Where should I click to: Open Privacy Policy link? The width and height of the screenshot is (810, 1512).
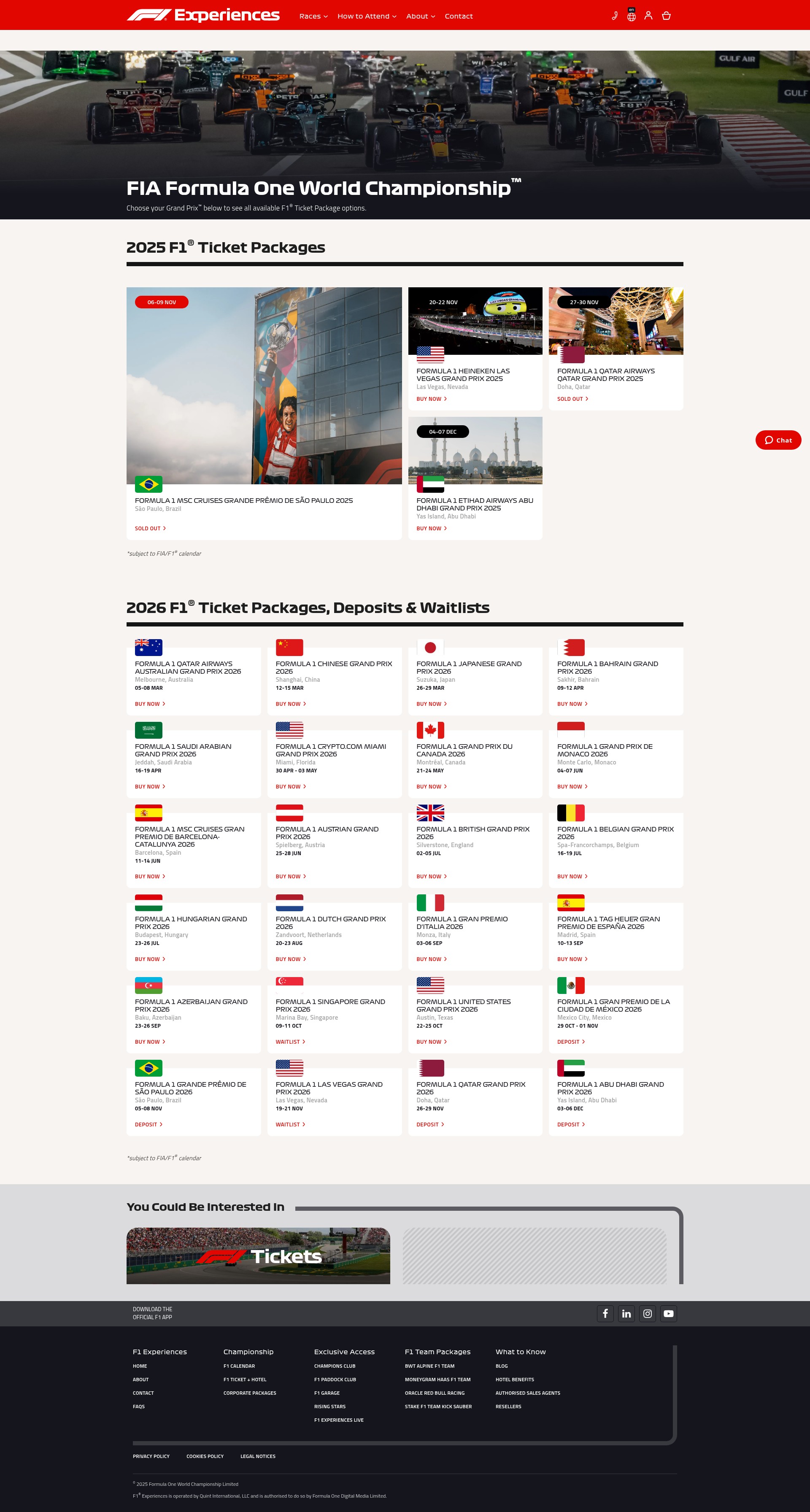point(151,1456)
